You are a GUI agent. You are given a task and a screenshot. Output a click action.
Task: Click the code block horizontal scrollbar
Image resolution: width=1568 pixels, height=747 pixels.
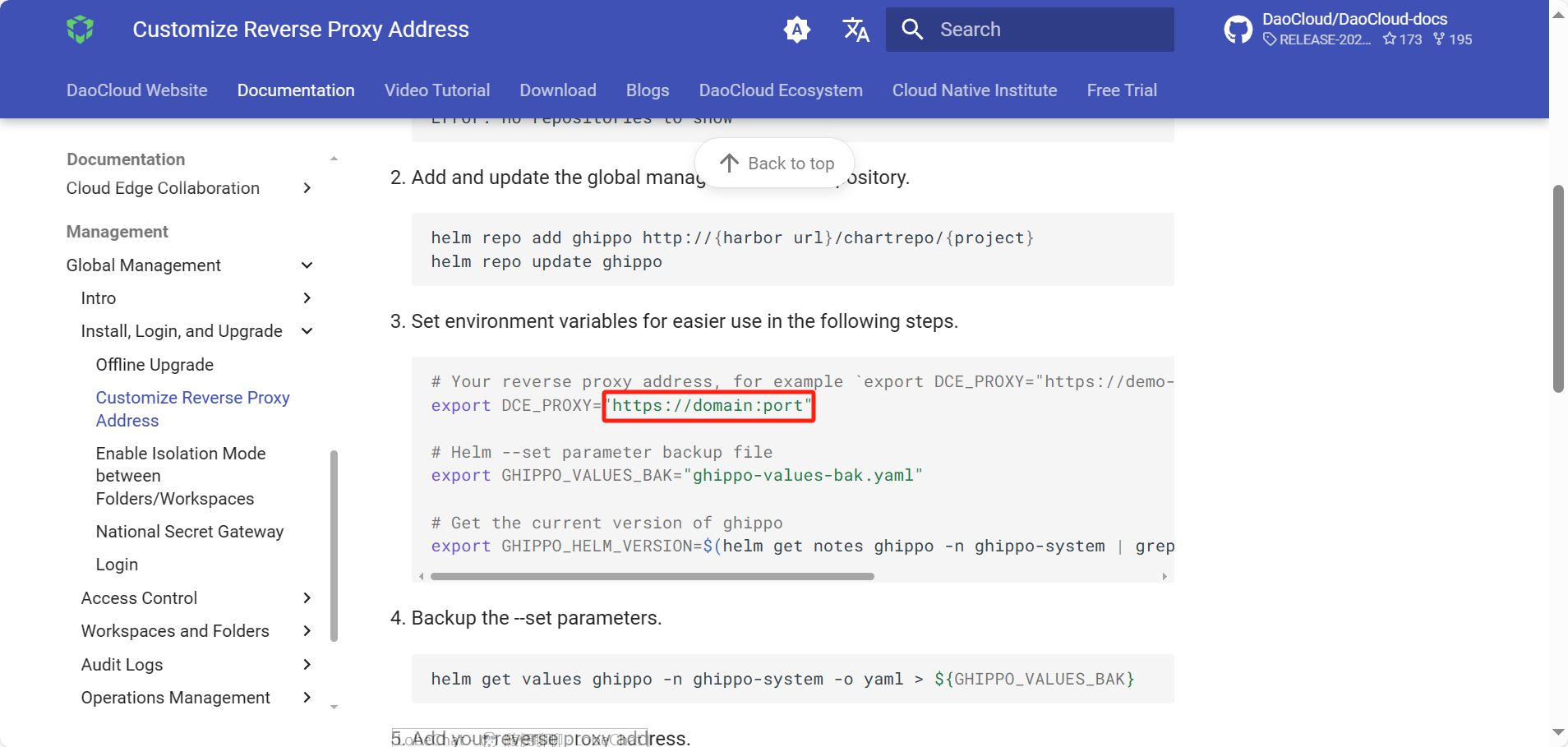tap(652, 577)
